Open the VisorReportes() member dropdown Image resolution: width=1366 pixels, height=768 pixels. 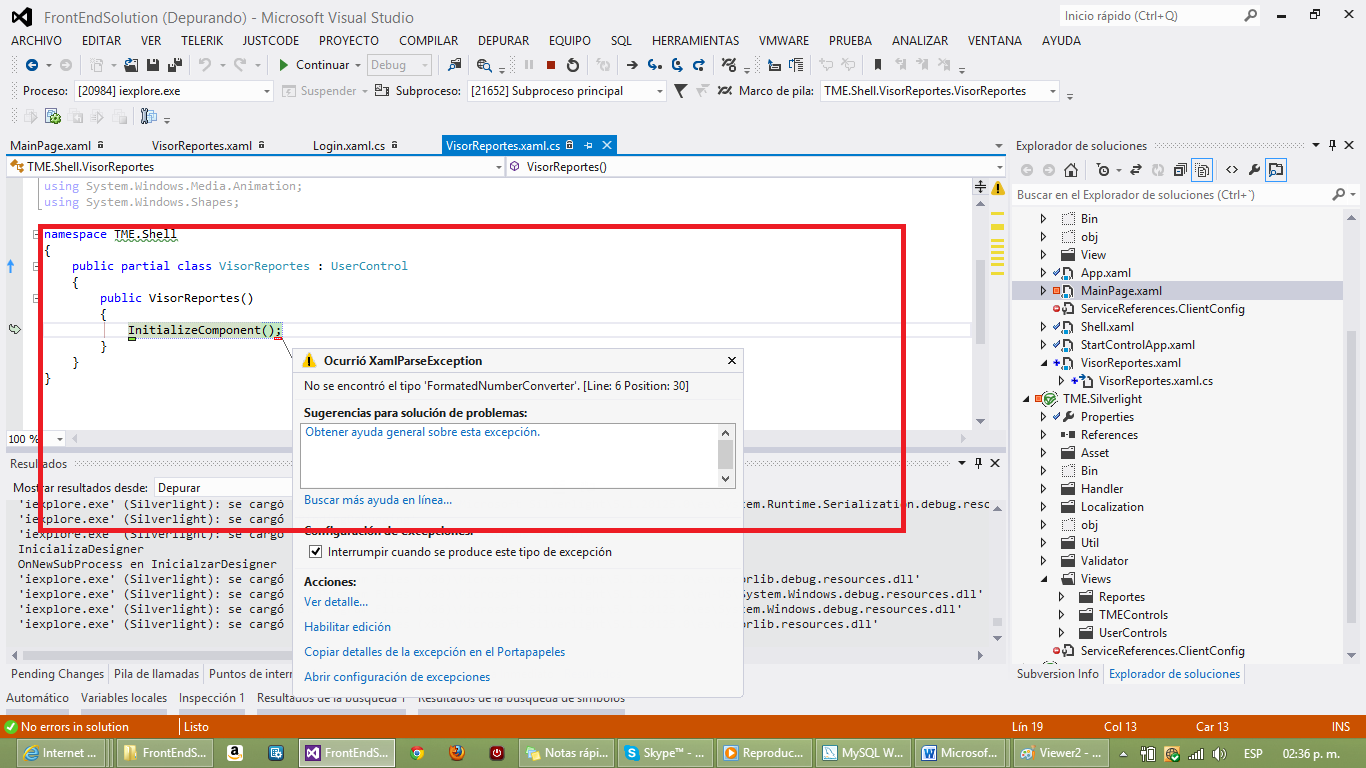[x=999, y=167]
